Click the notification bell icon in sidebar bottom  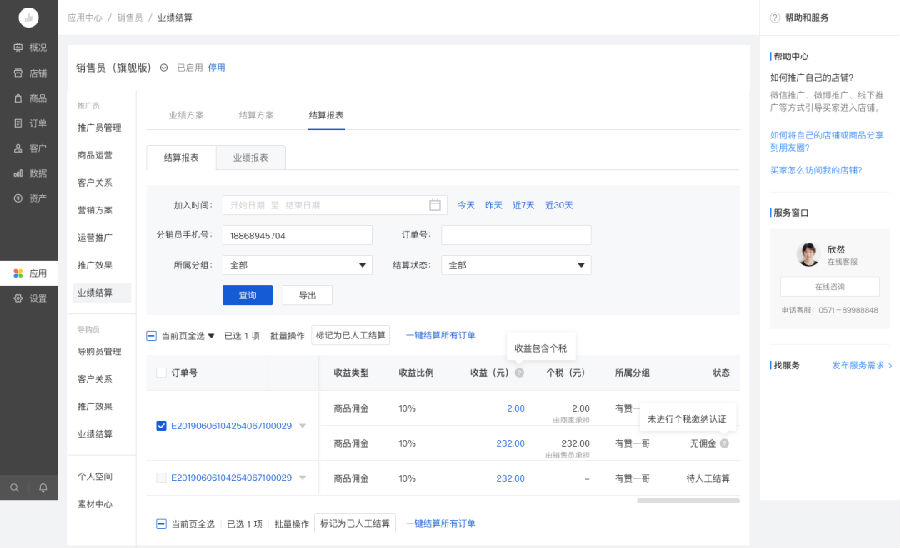pyautogui.click(x=43, y=487)
